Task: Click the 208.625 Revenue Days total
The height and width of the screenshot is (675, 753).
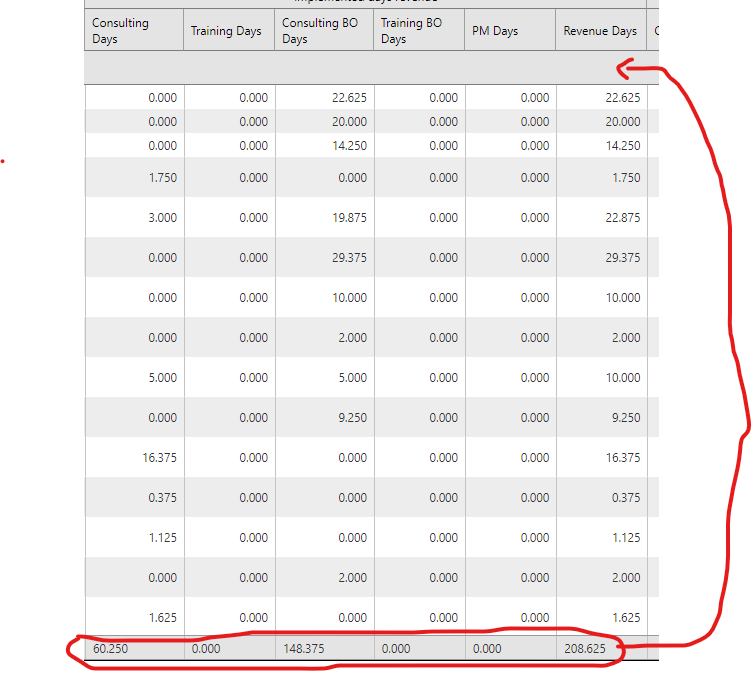Action: [585, 649]
